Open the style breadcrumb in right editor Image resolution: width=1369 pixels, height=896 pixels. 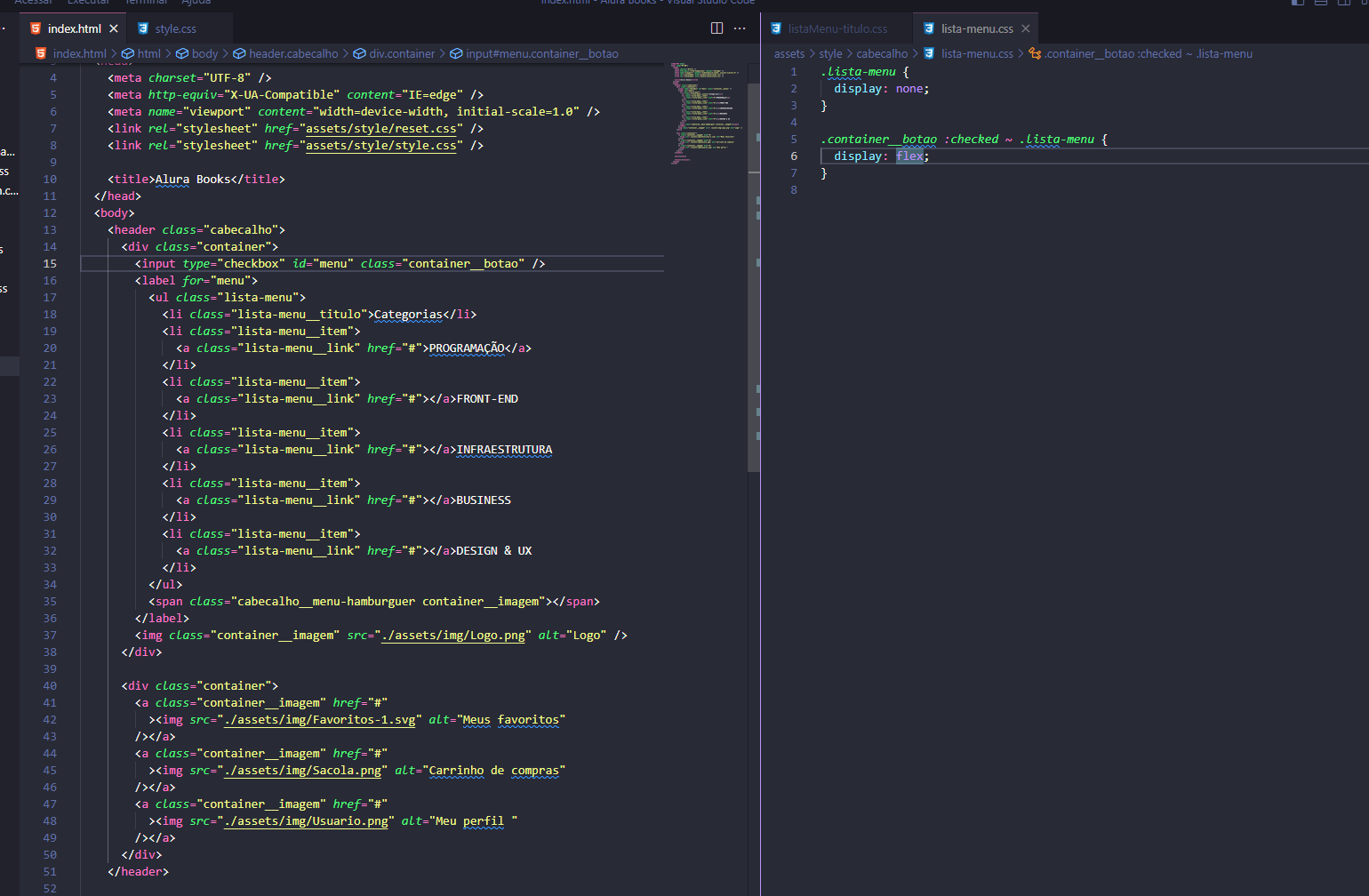click(x=830, y=53)
